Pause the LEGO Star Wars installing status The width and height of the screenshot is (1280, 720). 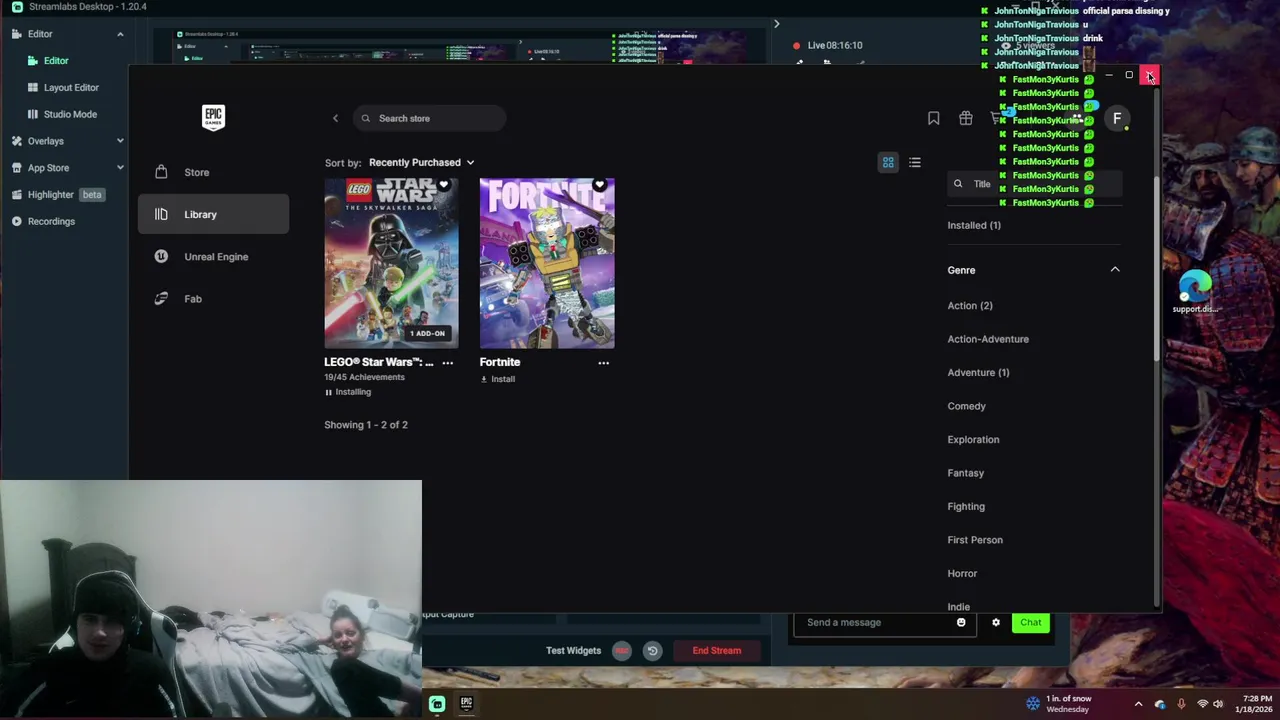click(x=348, y=392)
